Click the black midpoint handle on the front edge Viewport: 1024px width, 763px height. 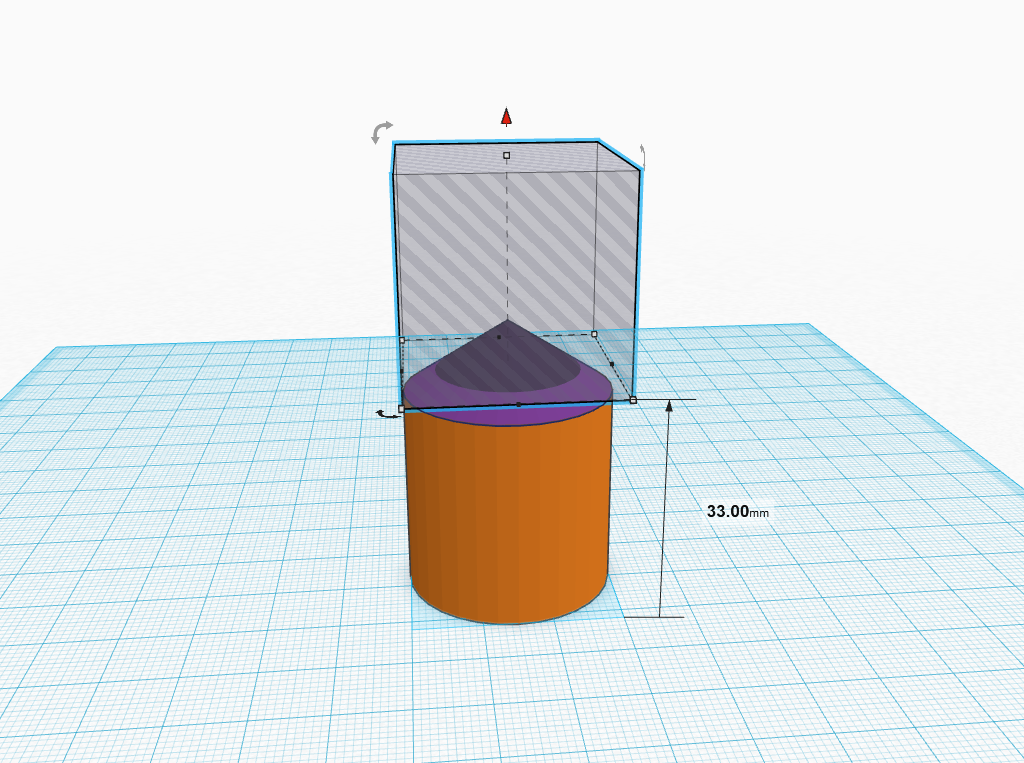pos(519,405)
